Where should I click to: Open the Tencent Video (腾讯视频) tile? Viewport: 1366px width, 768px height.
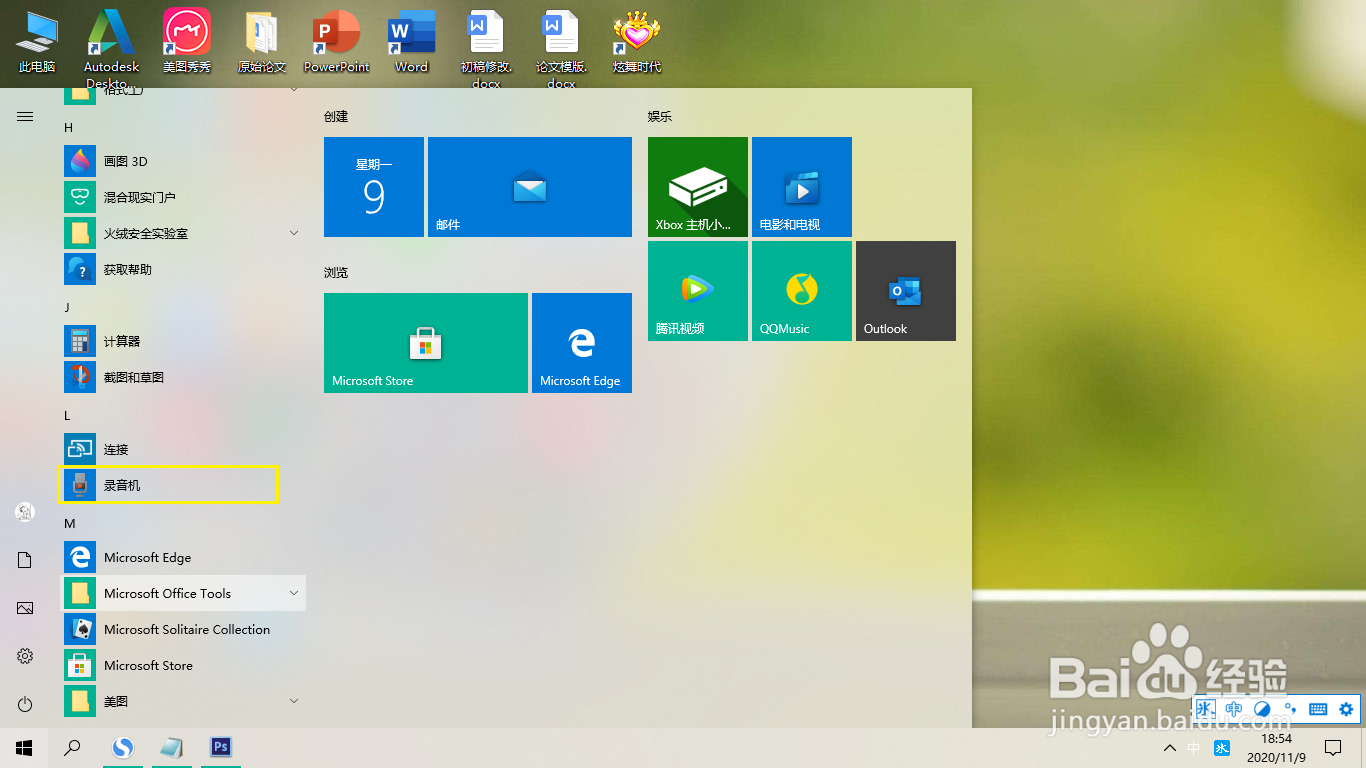[x=698, y=291]
